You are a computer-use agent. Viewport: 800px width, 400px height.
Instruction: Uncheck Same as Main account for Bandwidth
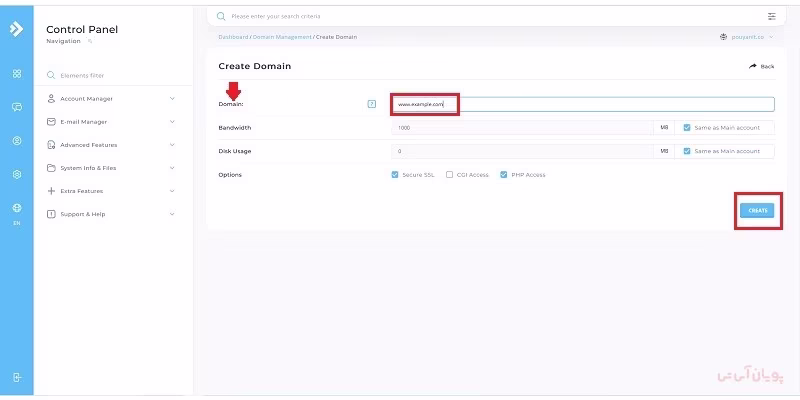coord(687,128)
